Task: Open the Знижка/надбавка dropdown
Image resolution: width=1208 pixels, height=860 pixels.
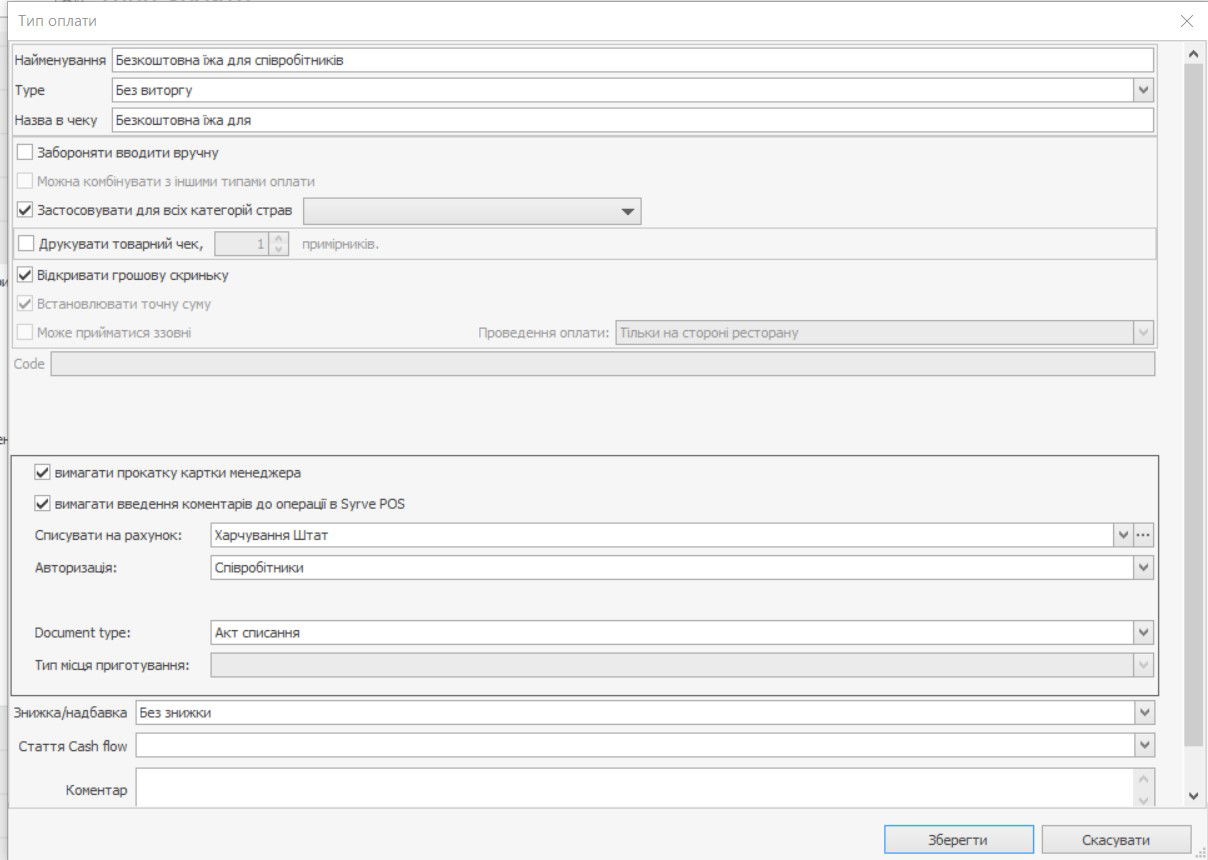Action: coord(1144,713)
